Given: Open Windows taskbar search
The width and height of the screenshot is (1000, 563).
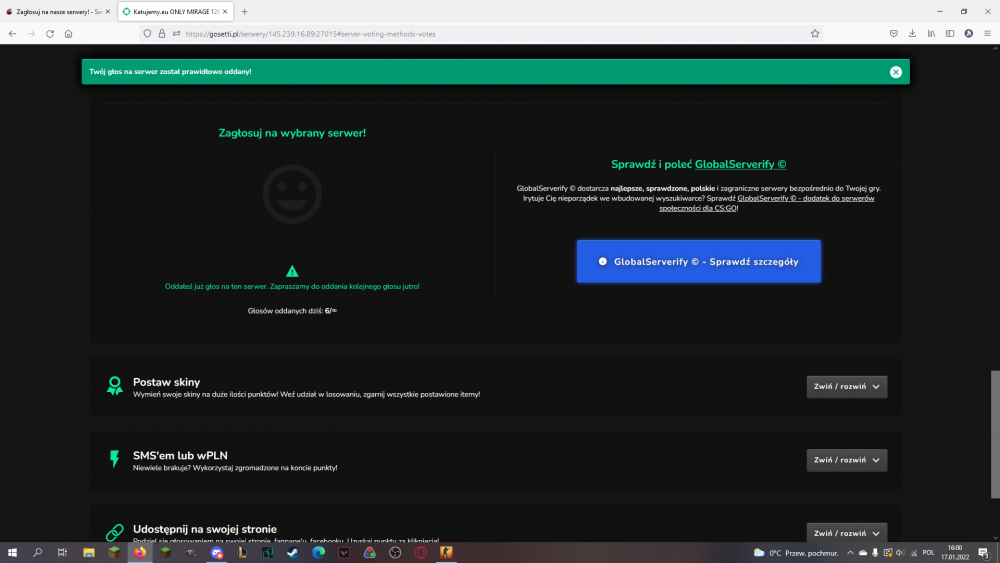Looking at the screenshot, I should (x=37, y=553).
